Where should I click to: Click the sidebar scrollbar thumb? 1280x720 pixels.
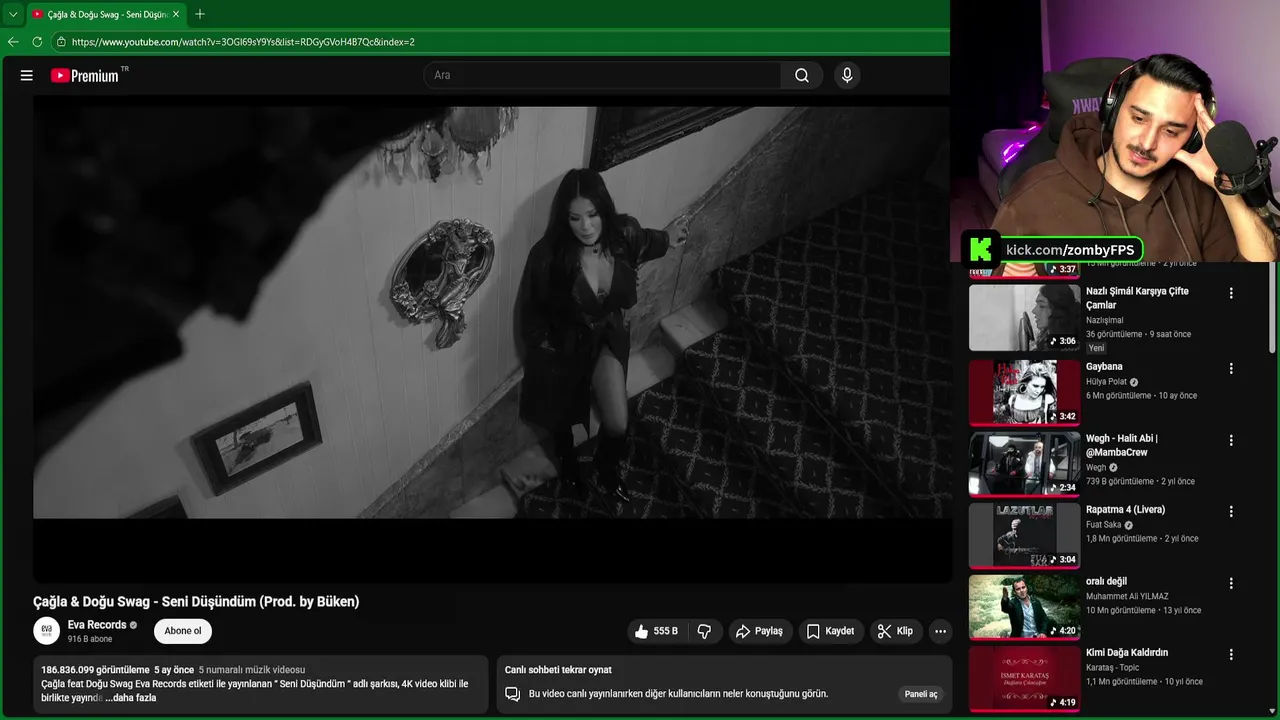[x=1273, y=308]
